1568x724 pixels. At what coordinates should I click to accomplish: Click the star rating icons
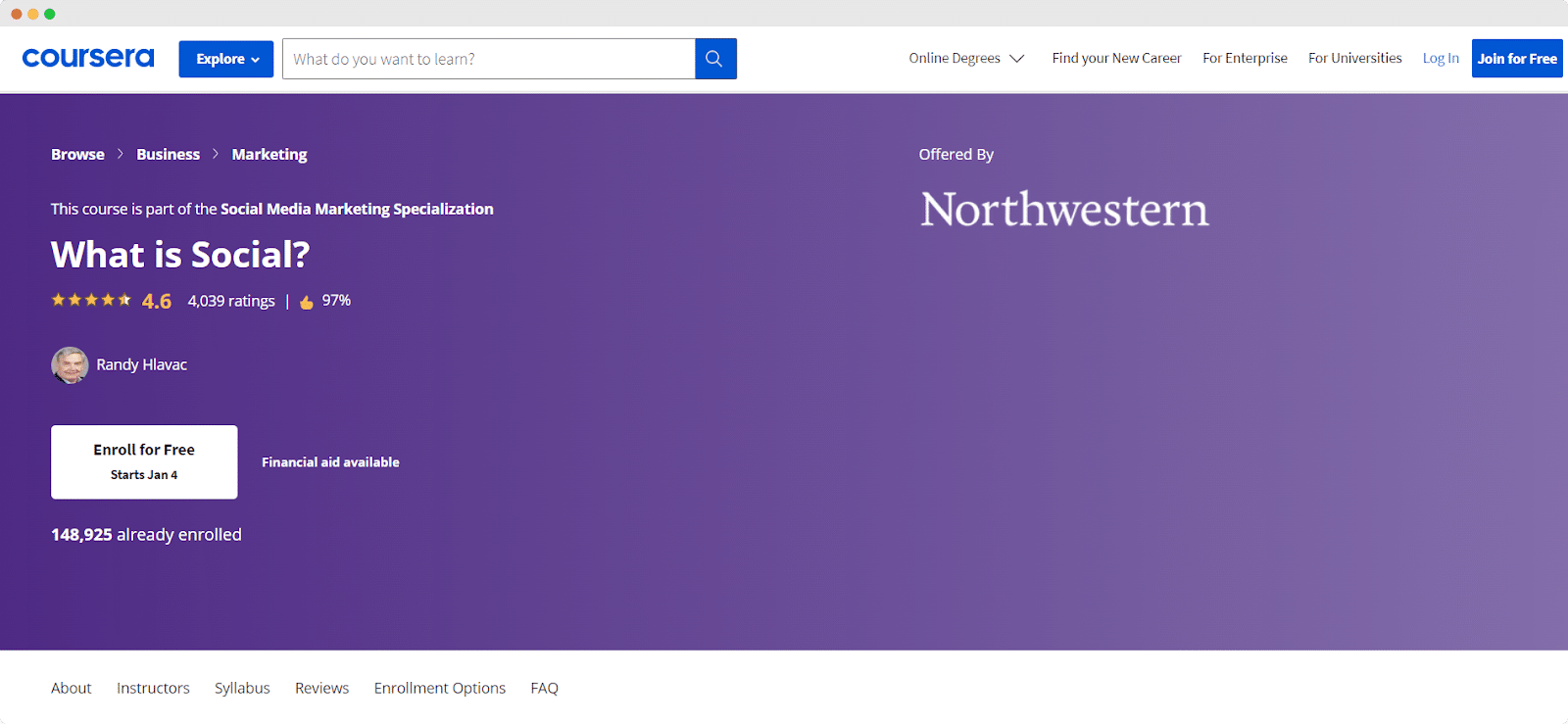coord(91,300)
